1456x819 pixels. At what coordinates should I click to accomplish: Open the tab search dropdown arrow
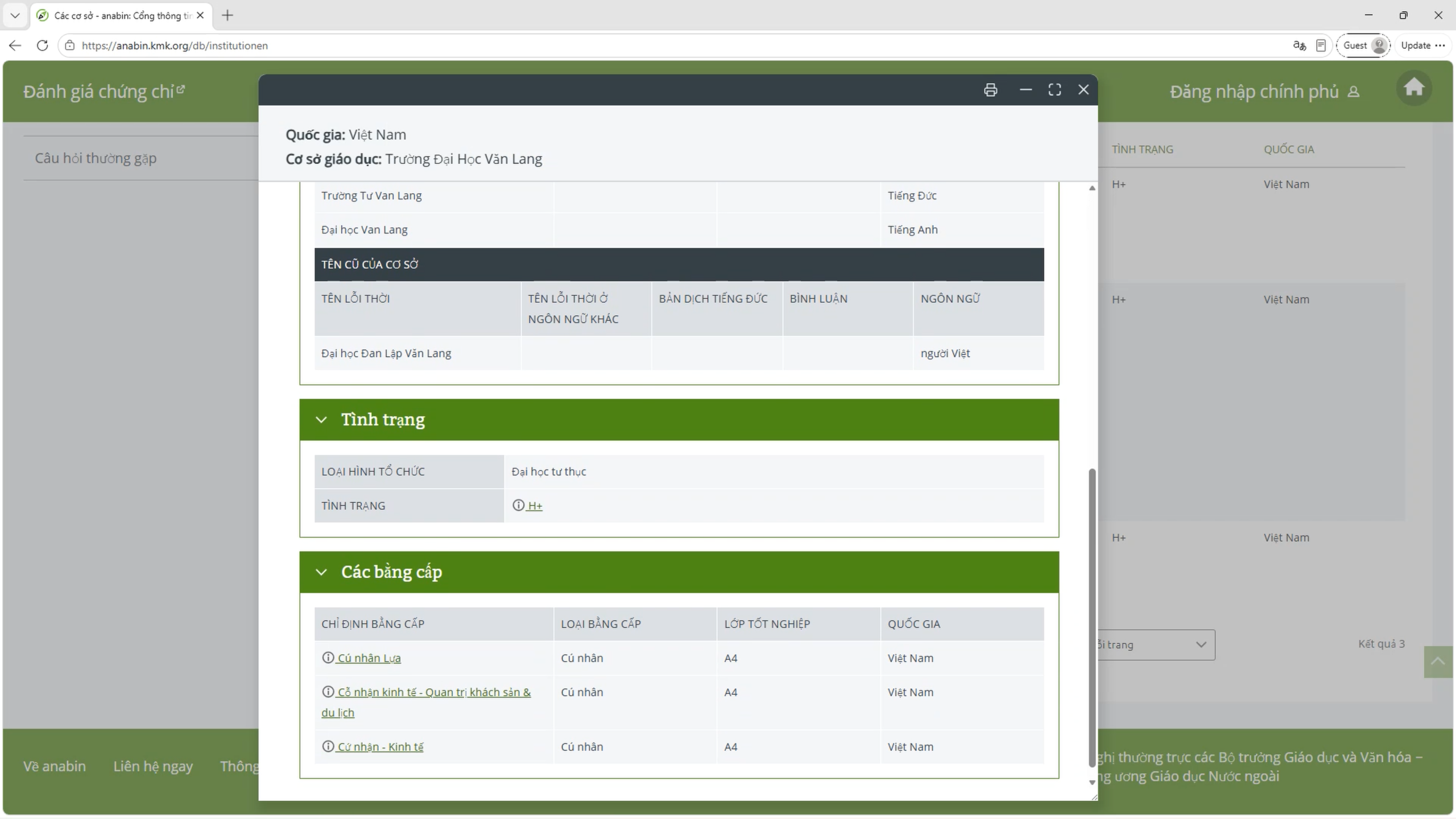[x=15, y=15]
